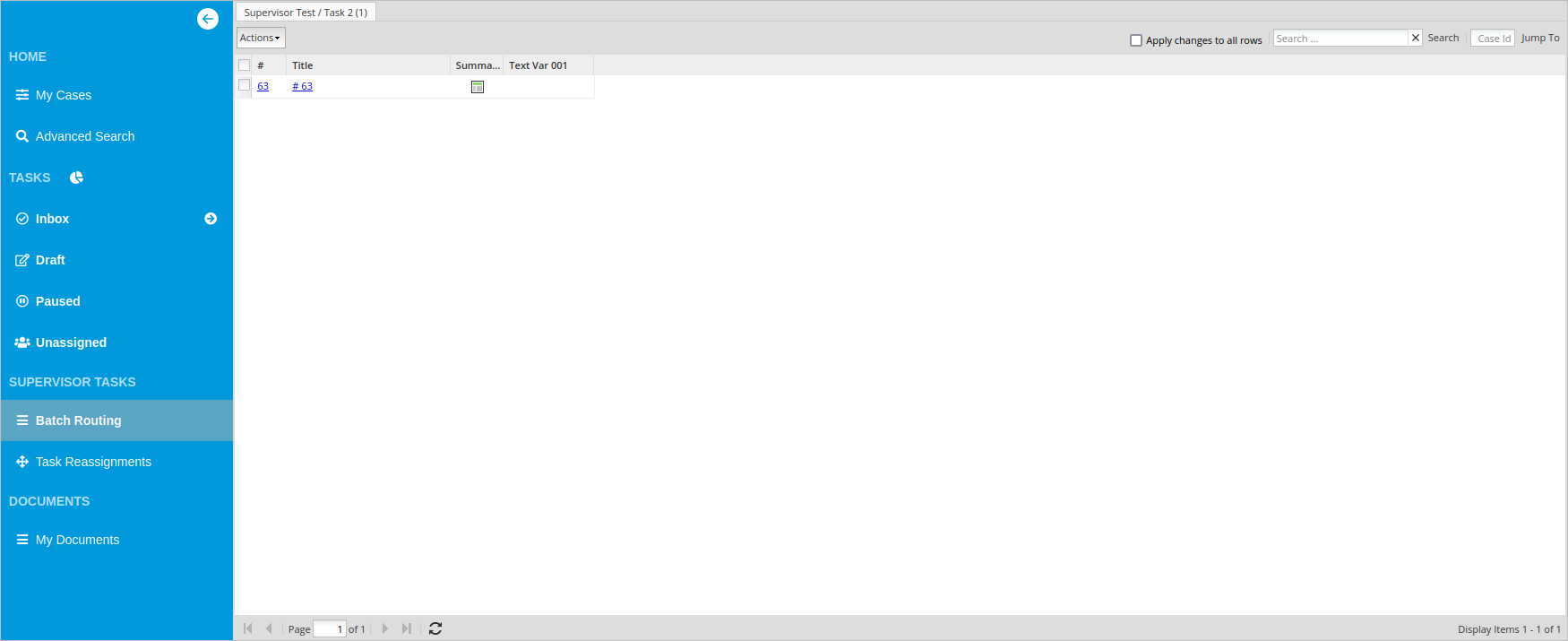Tick the select-all checkbox in header row
The image size is (1568, 641).
pos(245,65)
